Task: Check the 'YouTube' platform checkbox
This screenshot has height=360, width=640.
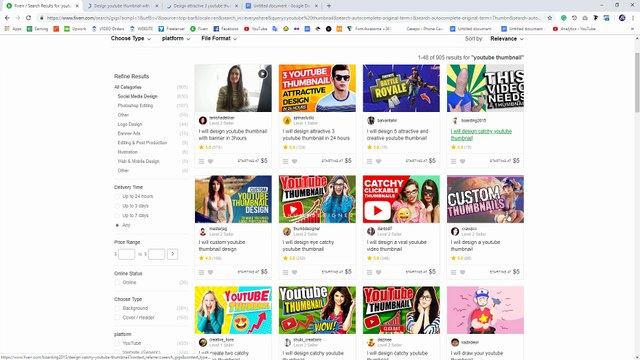Action: [117, 343]
